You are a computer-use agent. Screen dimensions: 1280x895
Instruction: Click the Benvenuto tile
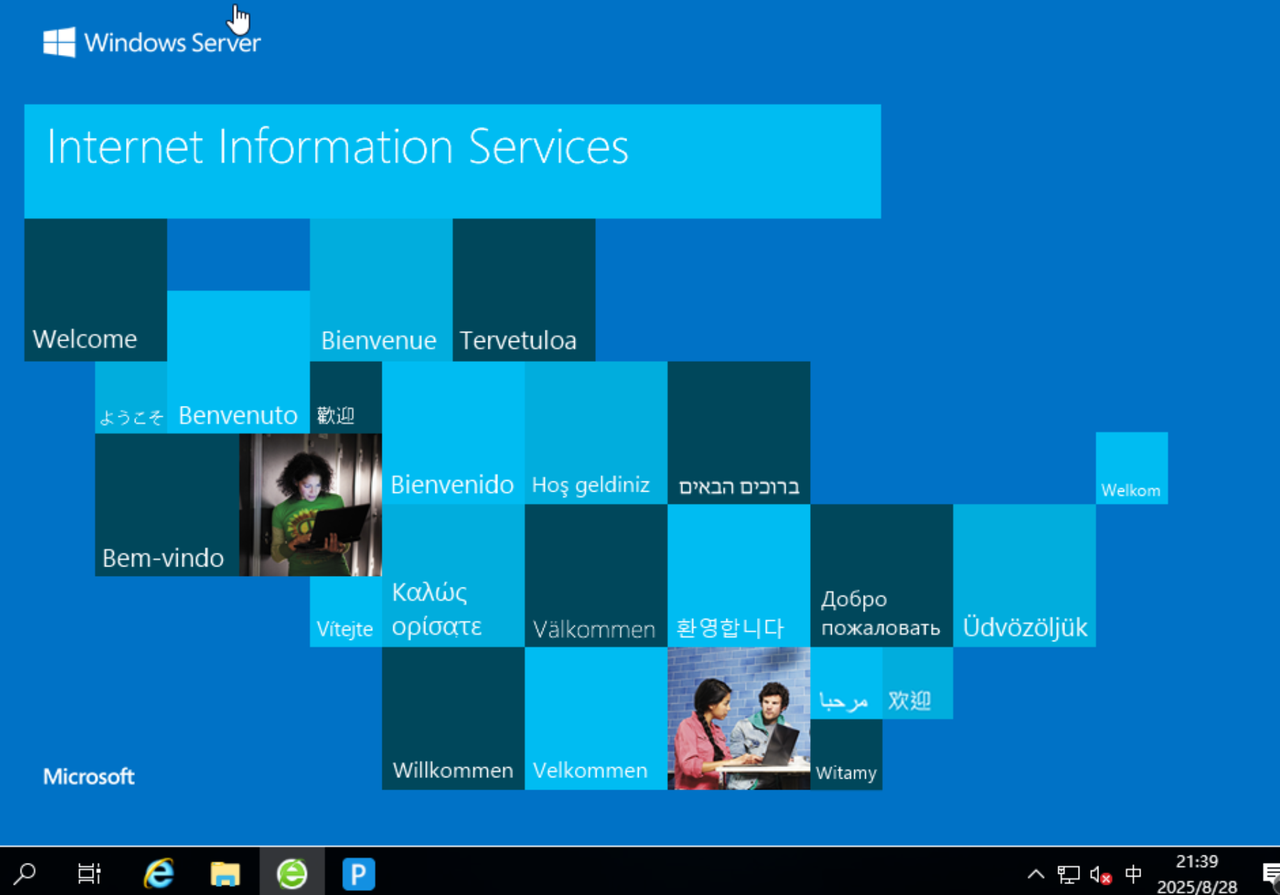pyautogui.click(x=238, y=362)
